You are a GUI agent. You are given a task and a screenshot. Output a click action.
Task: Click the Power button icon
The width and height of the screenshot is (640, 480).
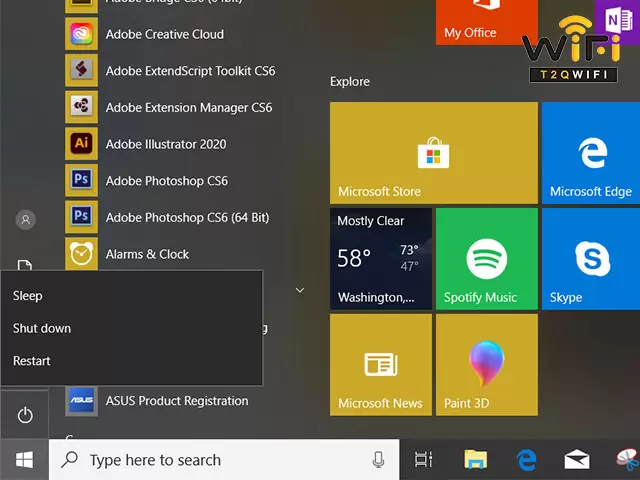(25, 415)
